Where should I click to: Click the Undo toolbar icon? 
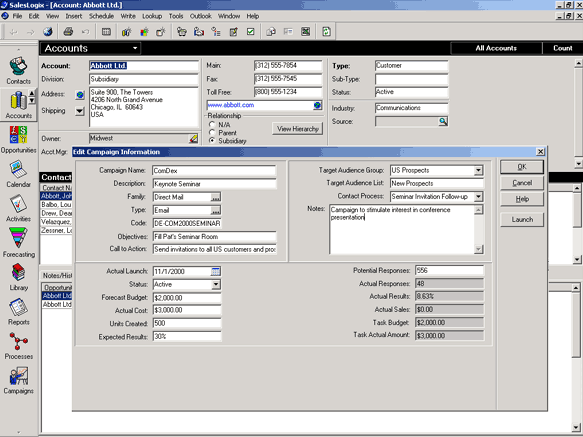coord(86,32)
